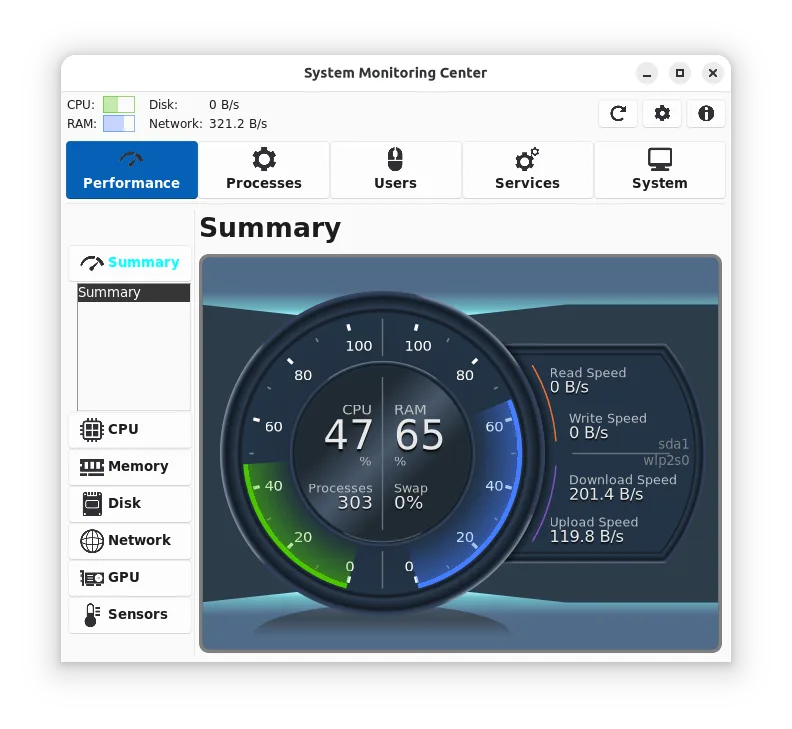Click the Disk drive icon in sidebar
The width and height of the screenshot is (792, 729).
pos(92,504)
